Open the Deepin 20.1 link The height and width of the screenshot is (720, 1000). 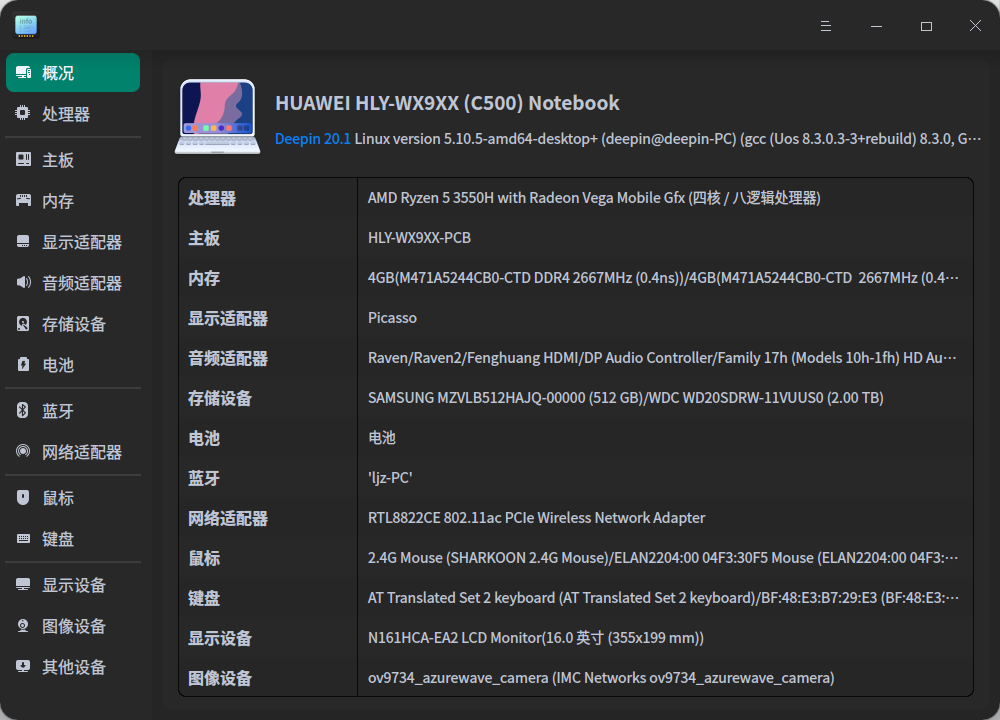312,139
